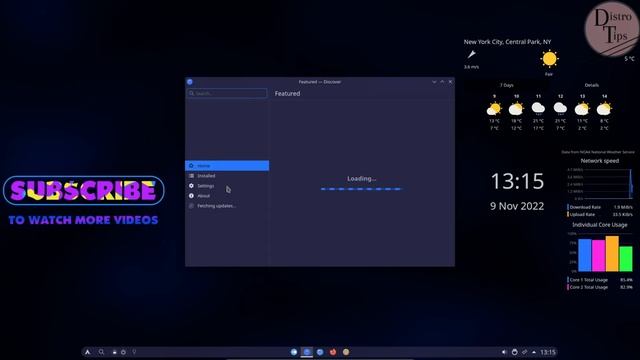Screen dimensions: 640x360
Task: Click the Network speed graph
Action: [x=600, y=184]
